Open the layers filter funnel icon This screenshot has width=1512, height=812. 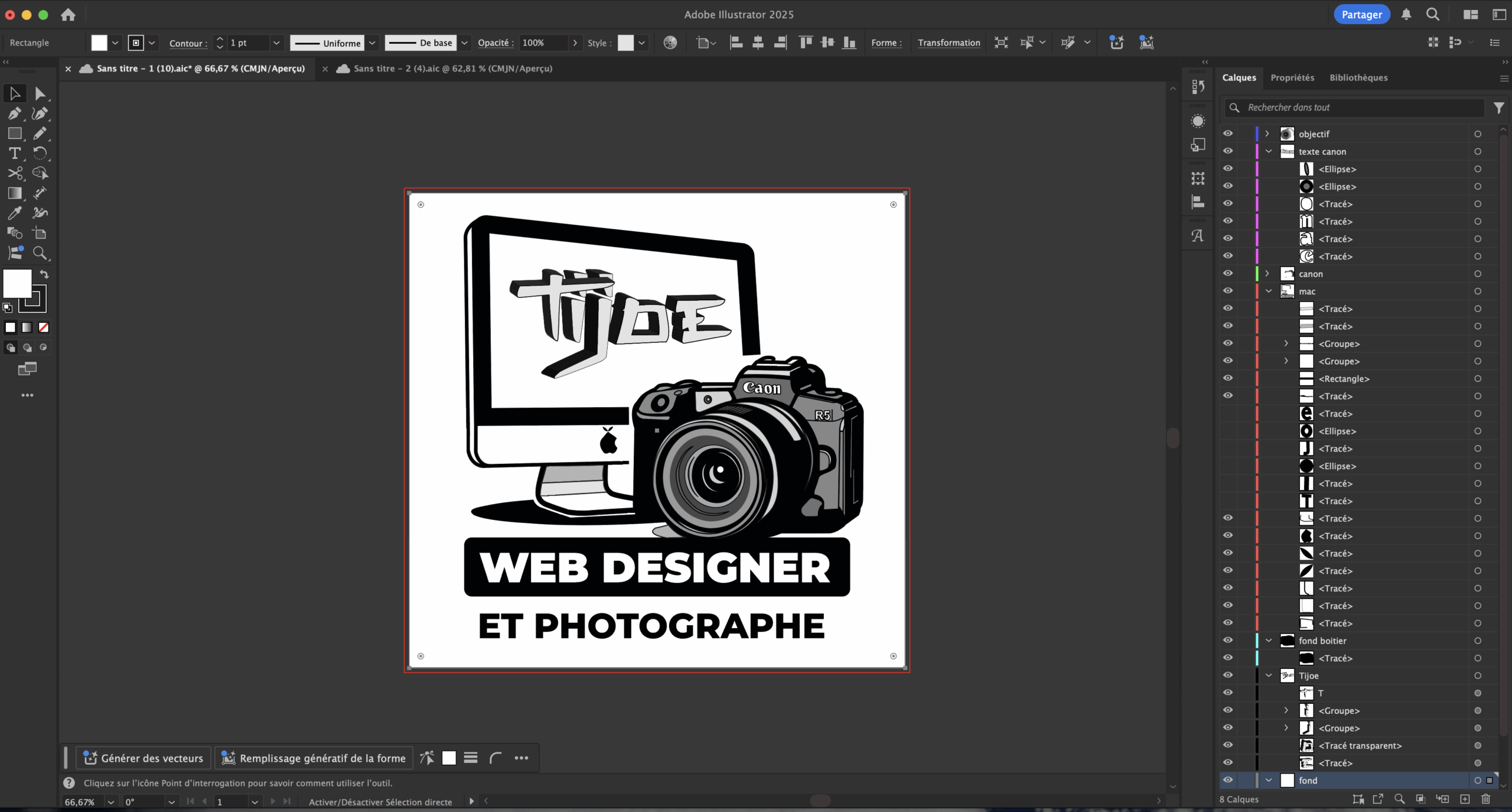coord(1499,108)
